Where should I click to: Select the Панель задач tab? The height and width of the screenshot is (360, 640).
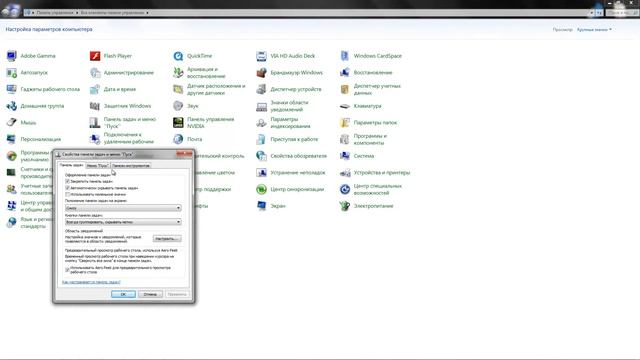pos(71,165)
